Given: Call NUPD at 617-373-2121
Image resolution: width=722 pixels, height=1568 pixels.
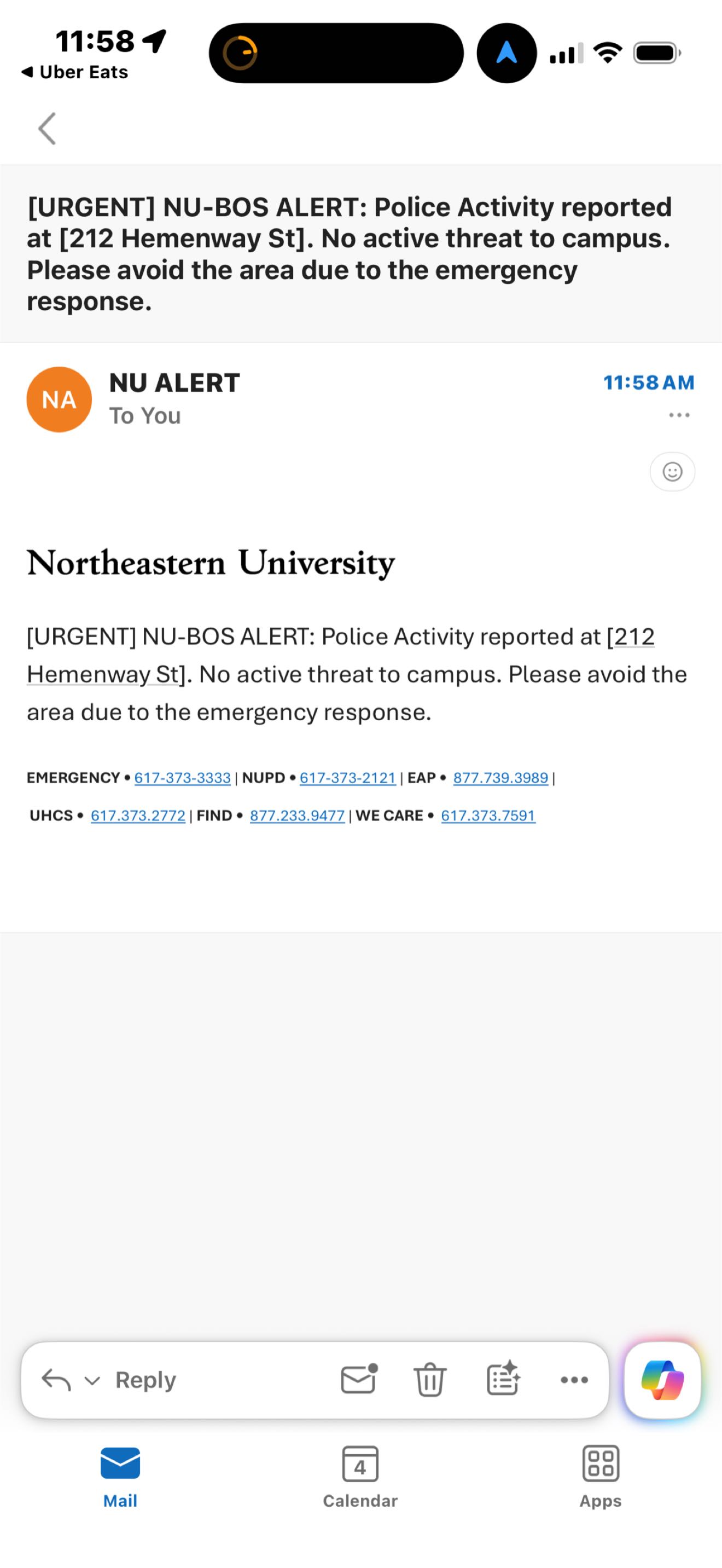Looking at the screenshot, I should (x=348, y=778).
